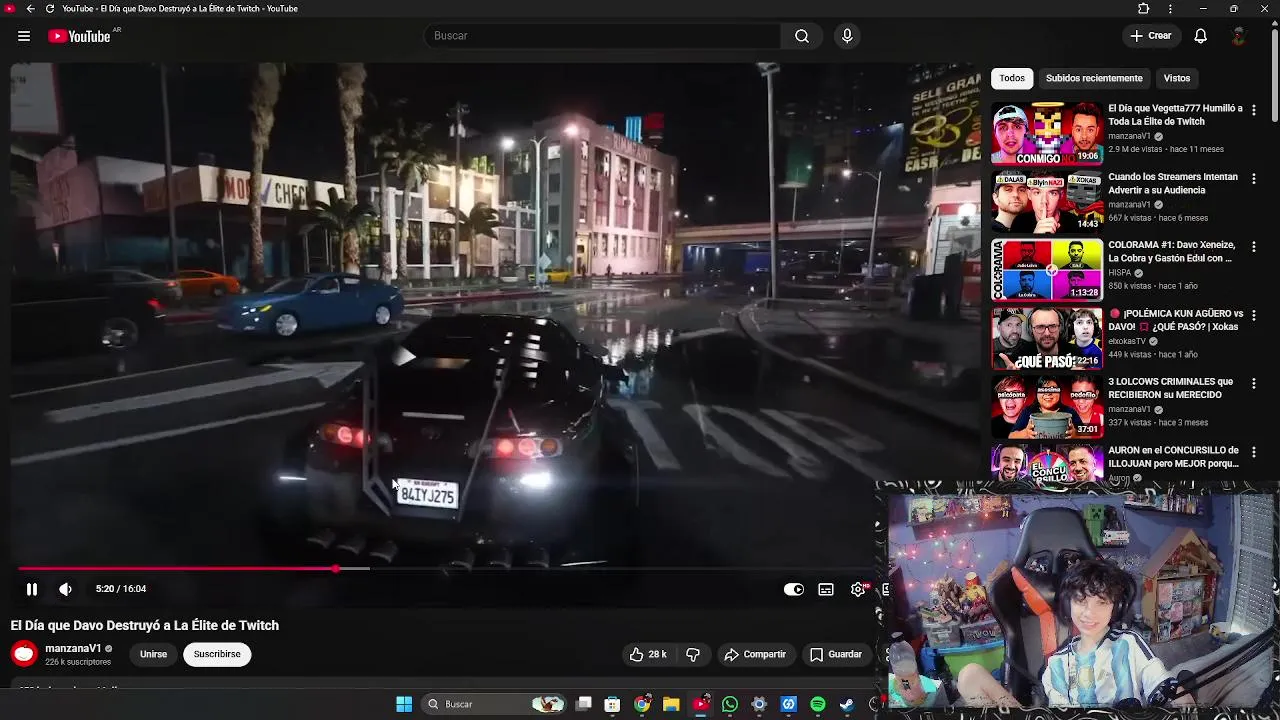This screenshot has width=1280, height=720.
Task: Open options for Polémica Kun Agüero video
Action: coord(1254,315)
